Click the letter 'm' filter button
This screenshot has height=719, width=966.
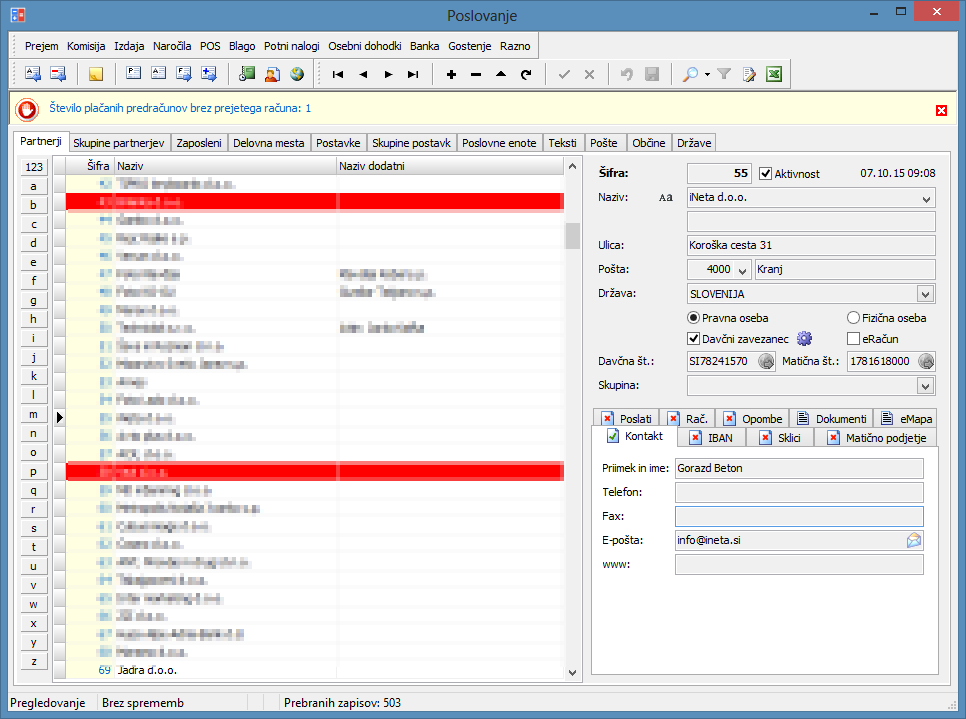point(33,415)
